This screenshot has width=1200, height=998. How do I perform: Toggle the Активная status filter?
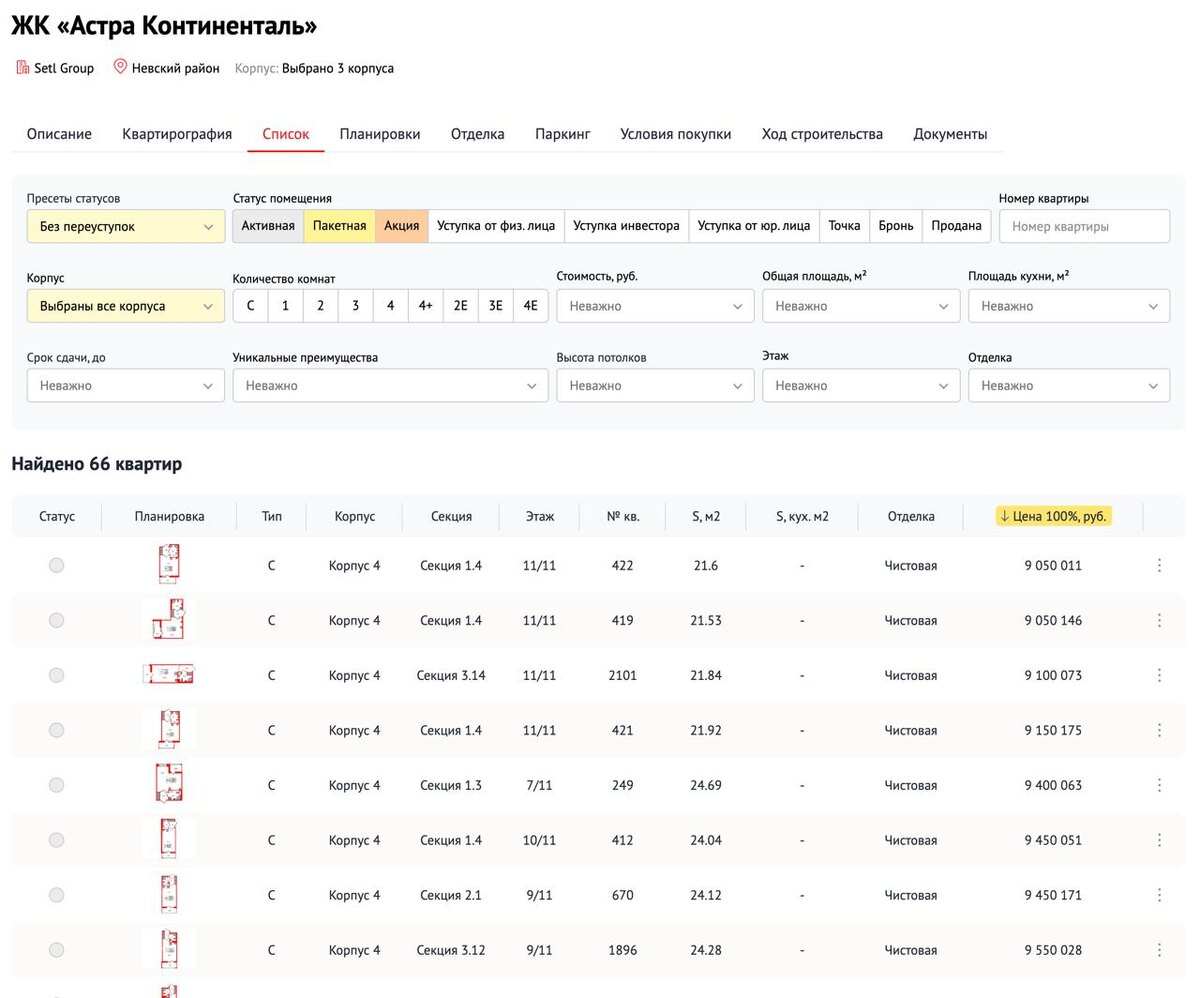click(x=268, y=226)
